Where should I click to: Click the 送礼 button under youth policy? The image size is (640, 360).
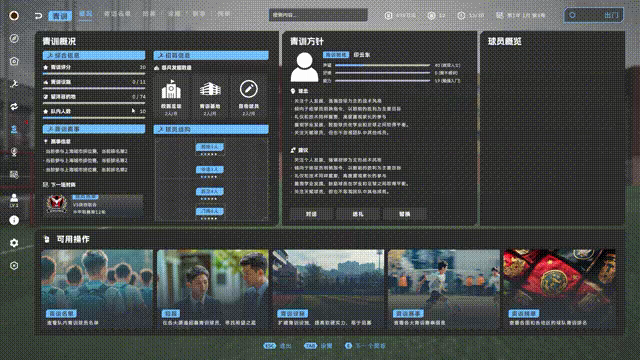coord(358,214)
